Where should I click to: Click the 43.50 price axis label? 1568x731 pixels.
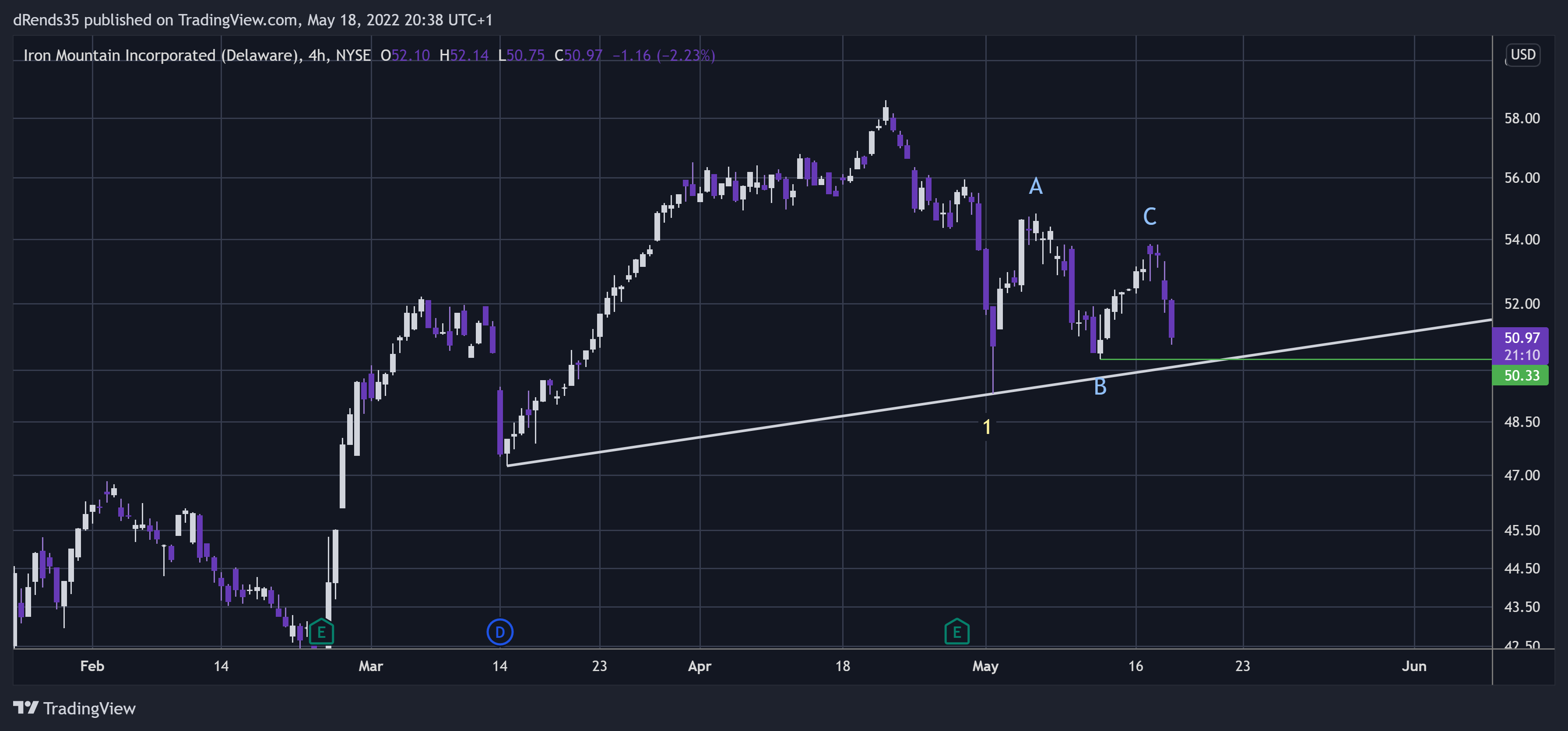[x=1522, y=606]
